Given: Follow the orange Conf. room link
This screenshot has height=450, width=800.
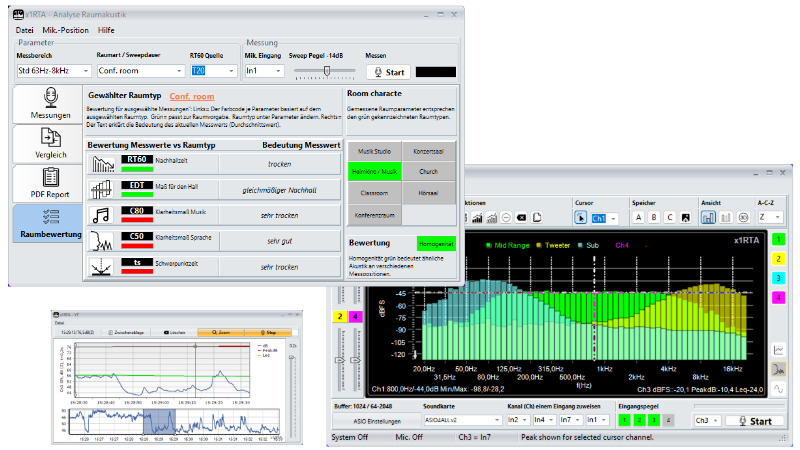Looking at the screenshot, I should (192, 96).
